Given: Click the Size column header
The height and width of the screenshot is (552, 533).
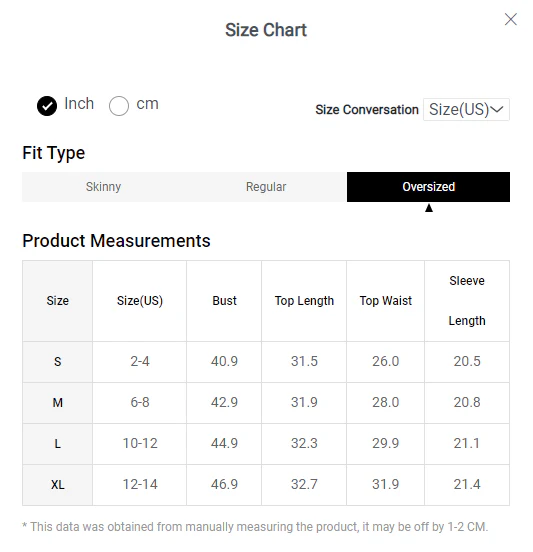Looking at the screenshot, I should 58,301.
